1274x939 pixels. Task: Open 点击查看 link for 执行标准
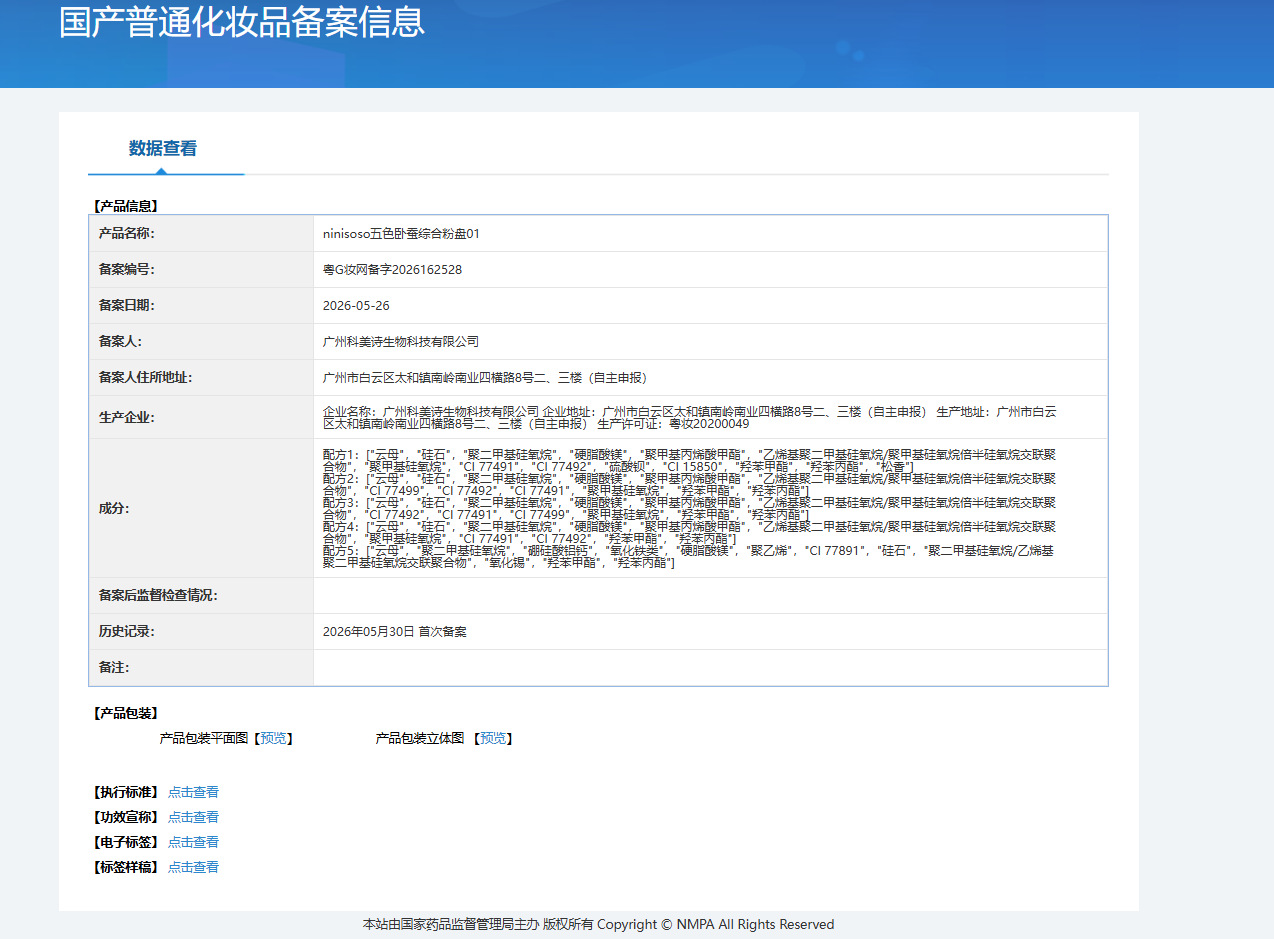[193, 792]
